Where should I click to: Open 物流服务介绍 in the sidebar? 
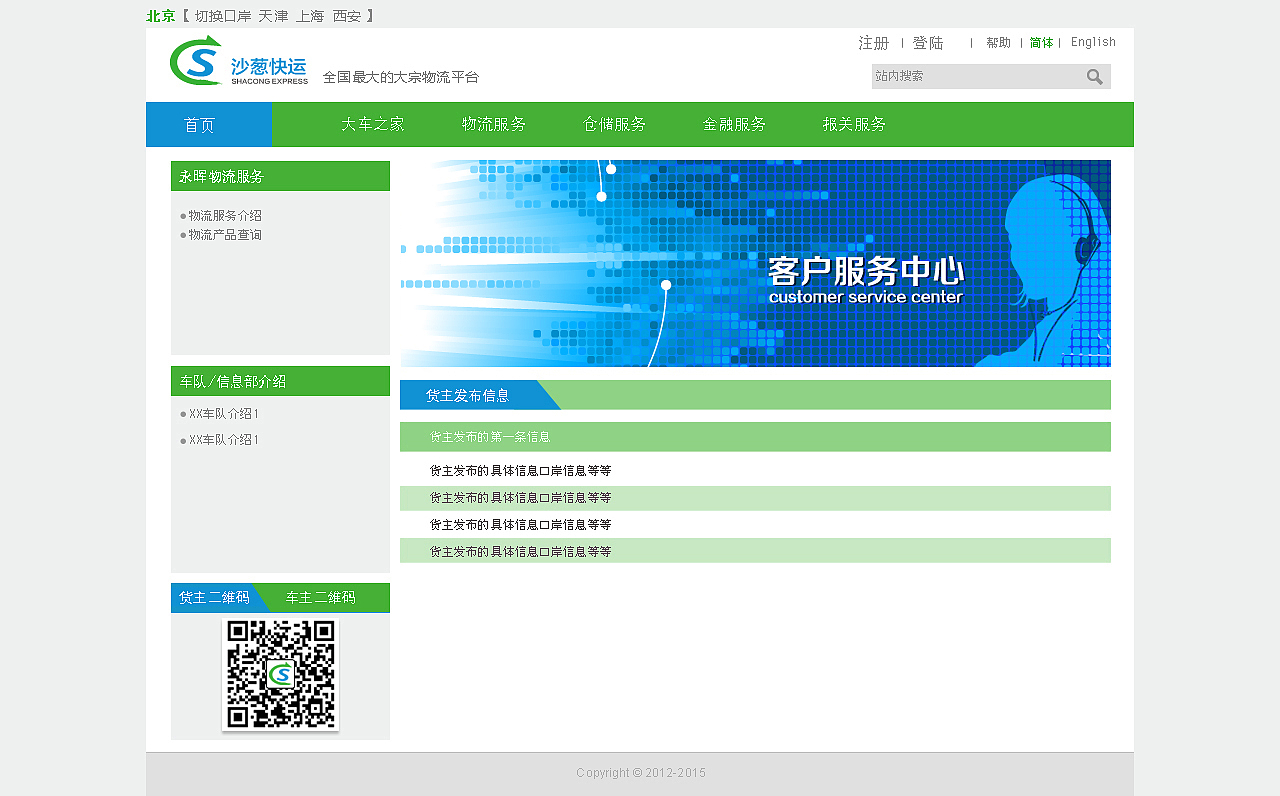[x=225, y=216]
